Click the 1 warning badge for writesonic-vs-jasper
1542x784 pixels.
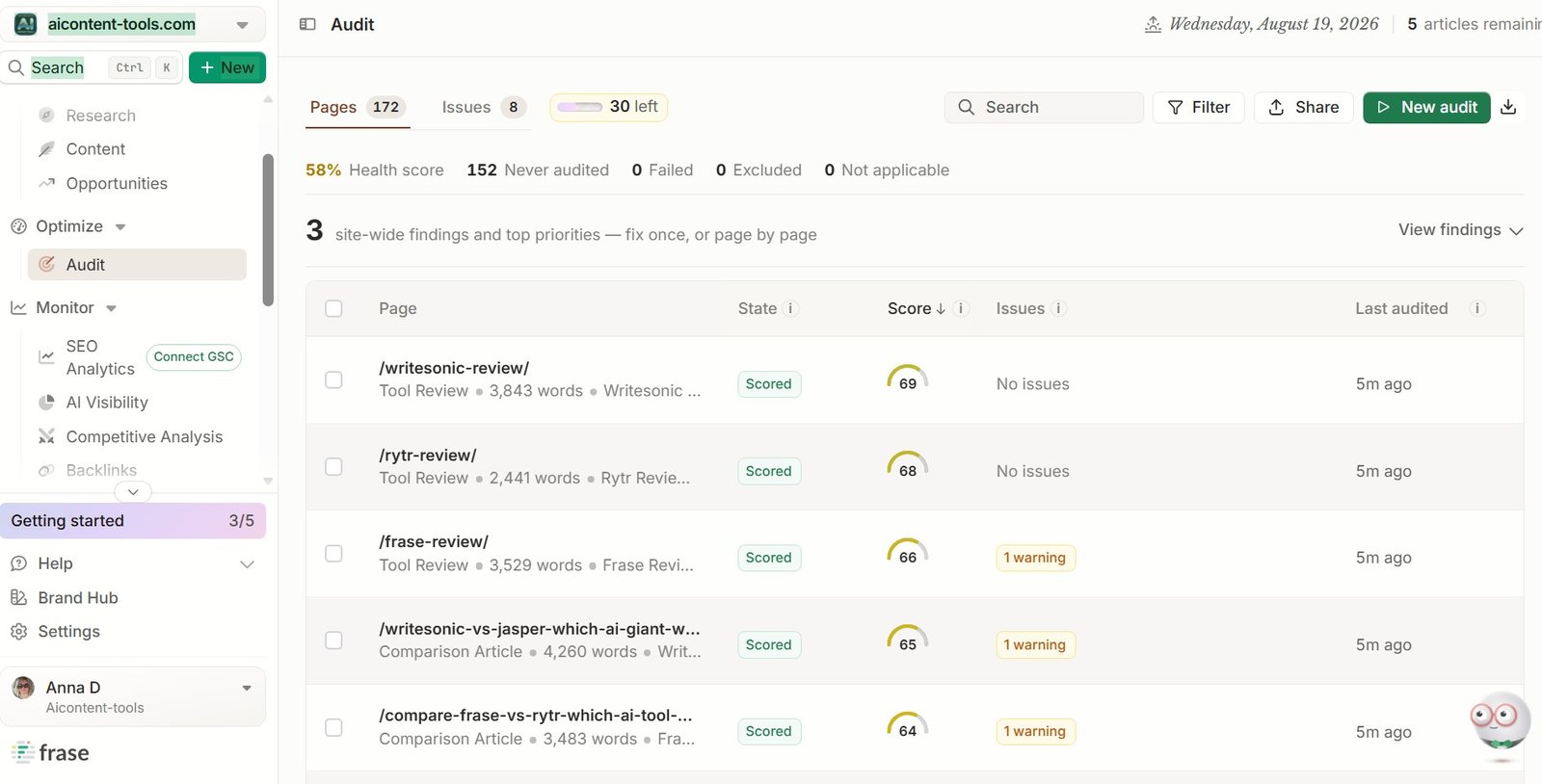[1035, 645]
